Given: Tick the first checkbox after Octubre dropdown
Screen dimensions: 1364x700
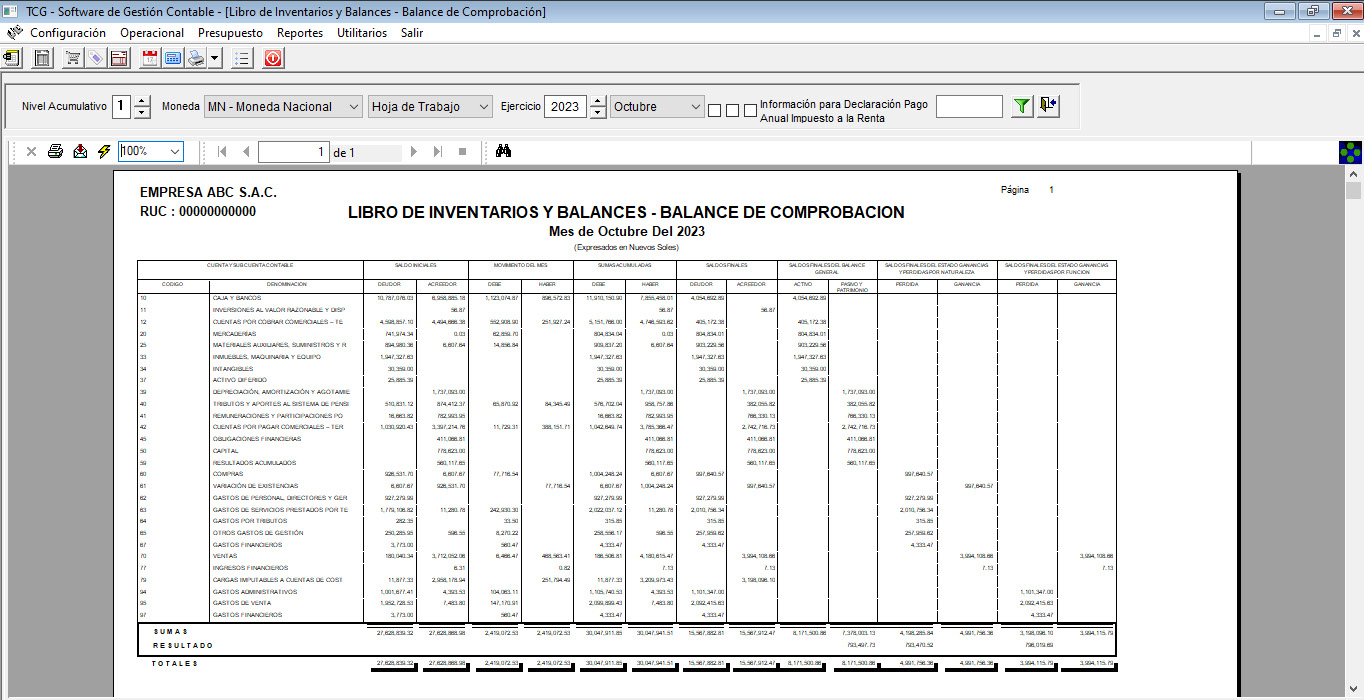Looking at the screenshot, I should pos(714,110).
